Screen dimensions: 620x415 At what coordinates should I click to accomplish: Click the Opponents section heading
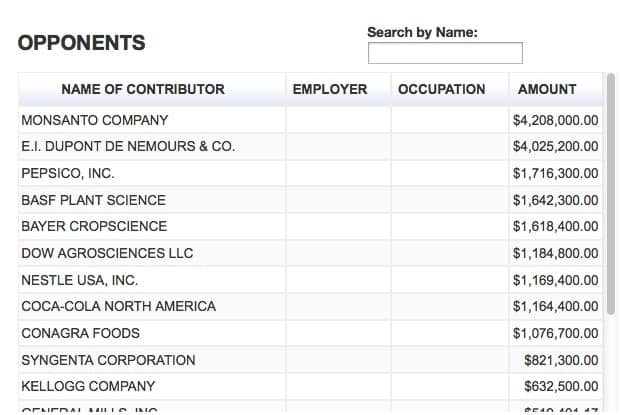pyautogui.click(x=81, y=43)
